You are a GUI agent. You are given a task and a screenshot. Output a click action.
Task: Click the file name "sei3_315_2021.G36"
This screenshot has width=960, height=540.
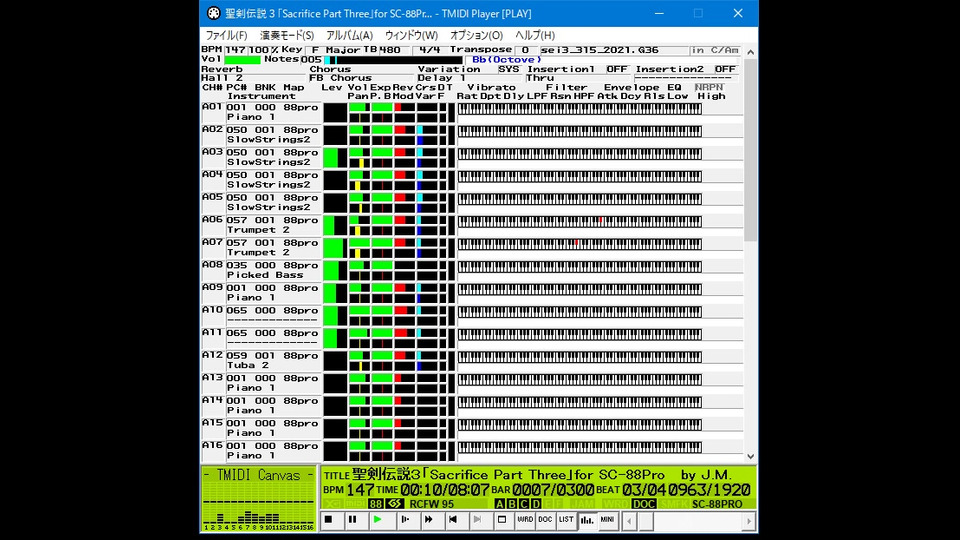point(600,50)
